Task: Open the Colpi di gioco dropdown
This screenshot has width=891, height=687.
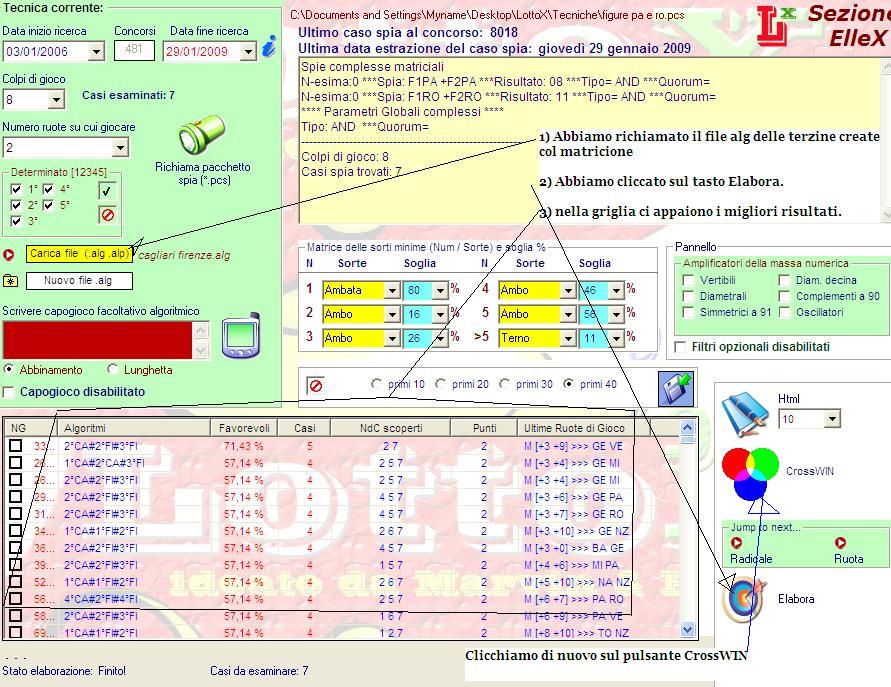Action: pos(56,100)
